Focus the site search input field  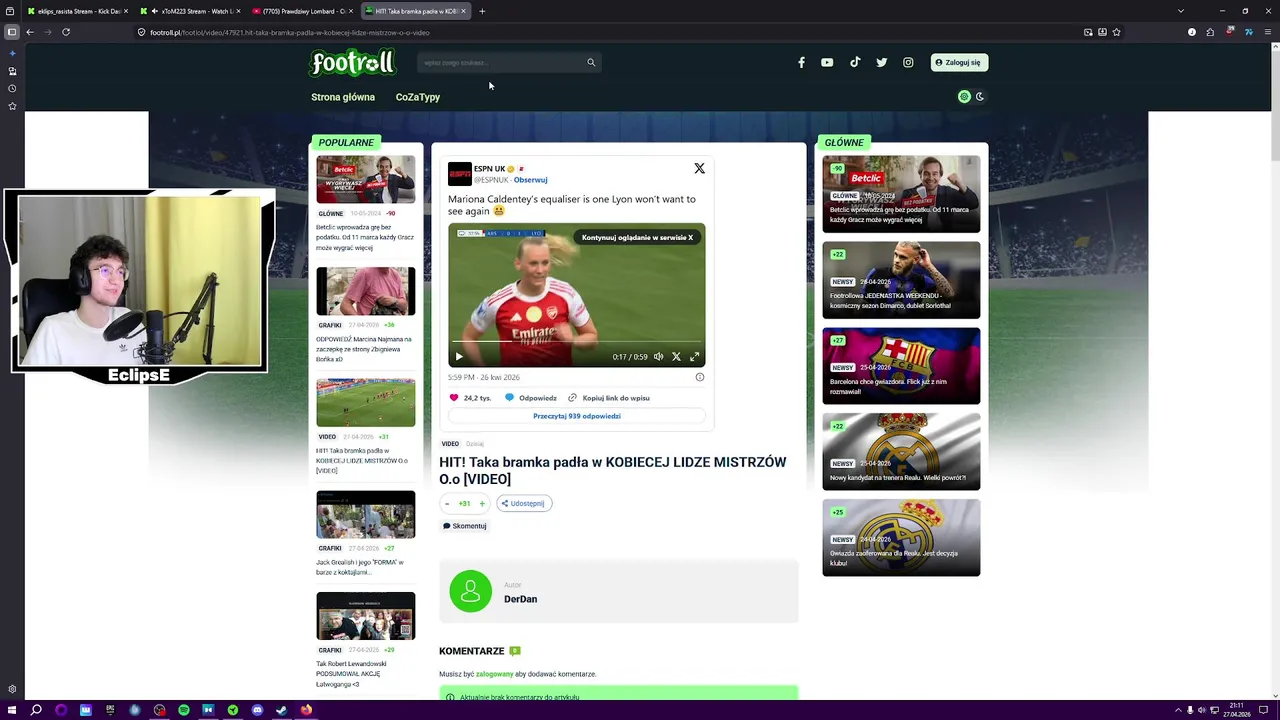503,62
